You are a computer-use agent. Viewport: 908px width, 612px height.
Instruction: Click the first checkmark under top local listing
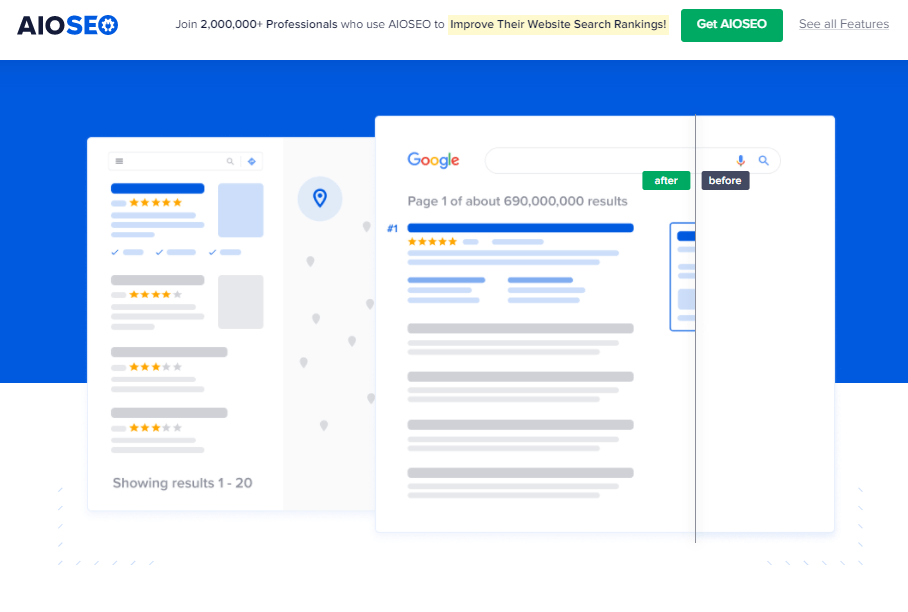coord(116,252)
